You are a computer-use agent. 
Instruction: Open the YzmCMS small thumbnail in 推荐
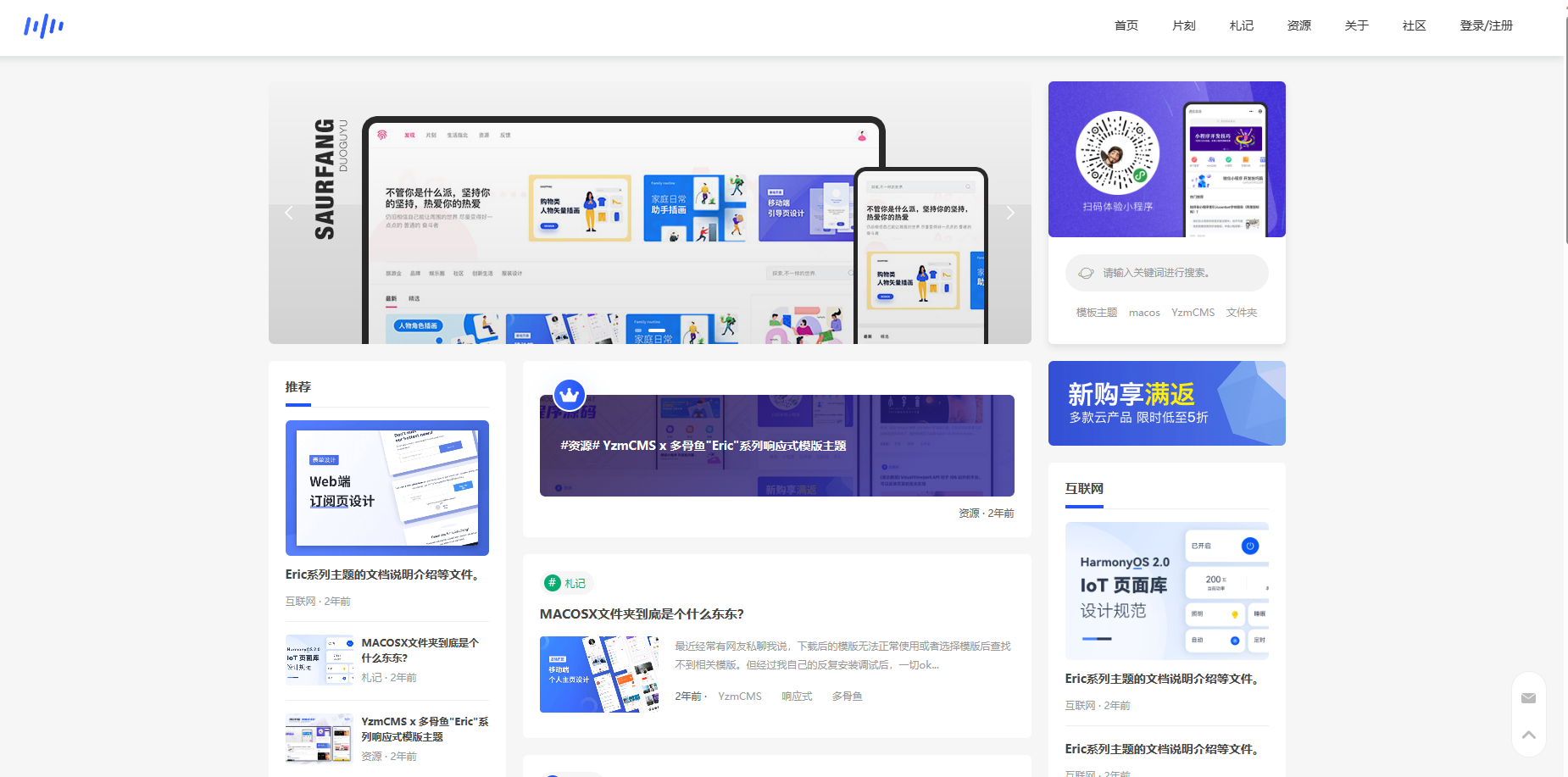(320, 739)
